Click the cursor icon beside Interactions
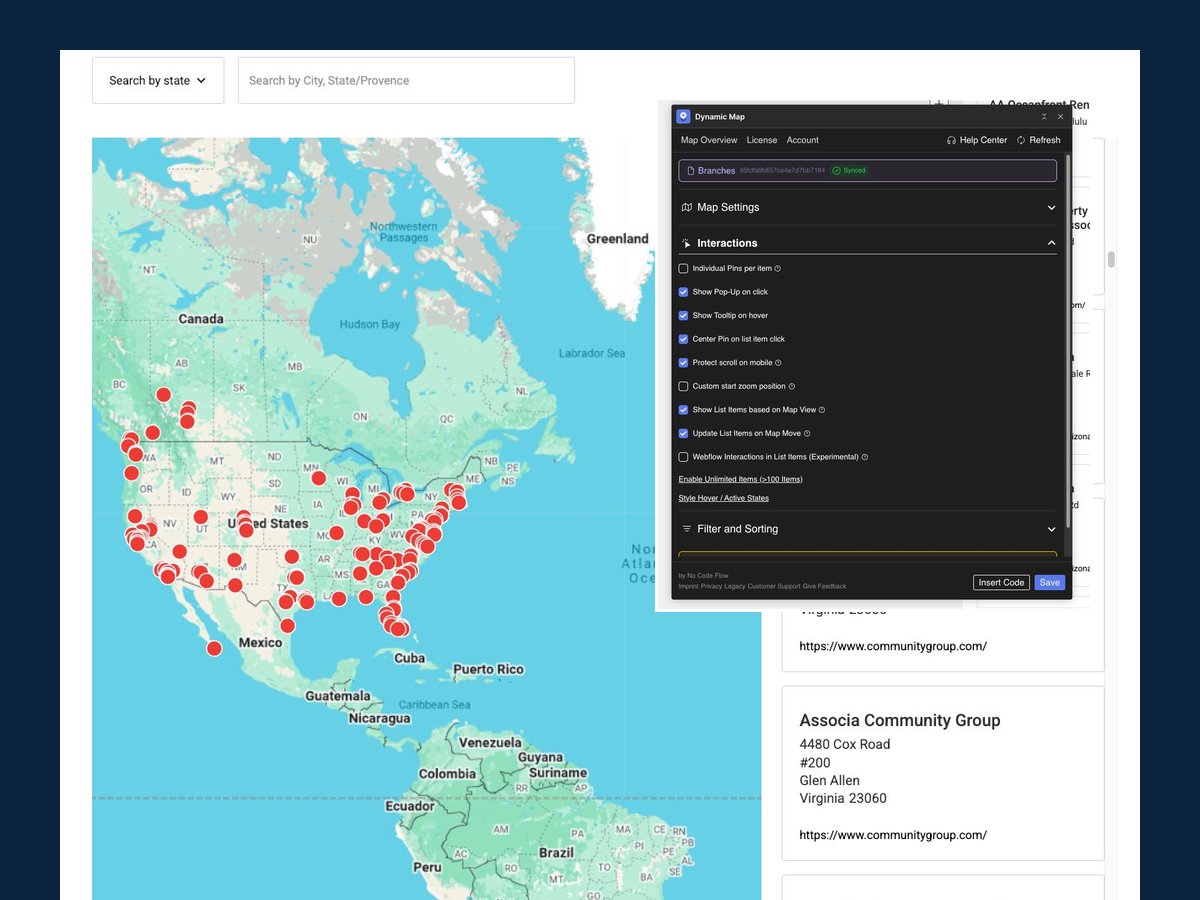1200x900 pixels. pyautogui.click(x=687, y=243)
